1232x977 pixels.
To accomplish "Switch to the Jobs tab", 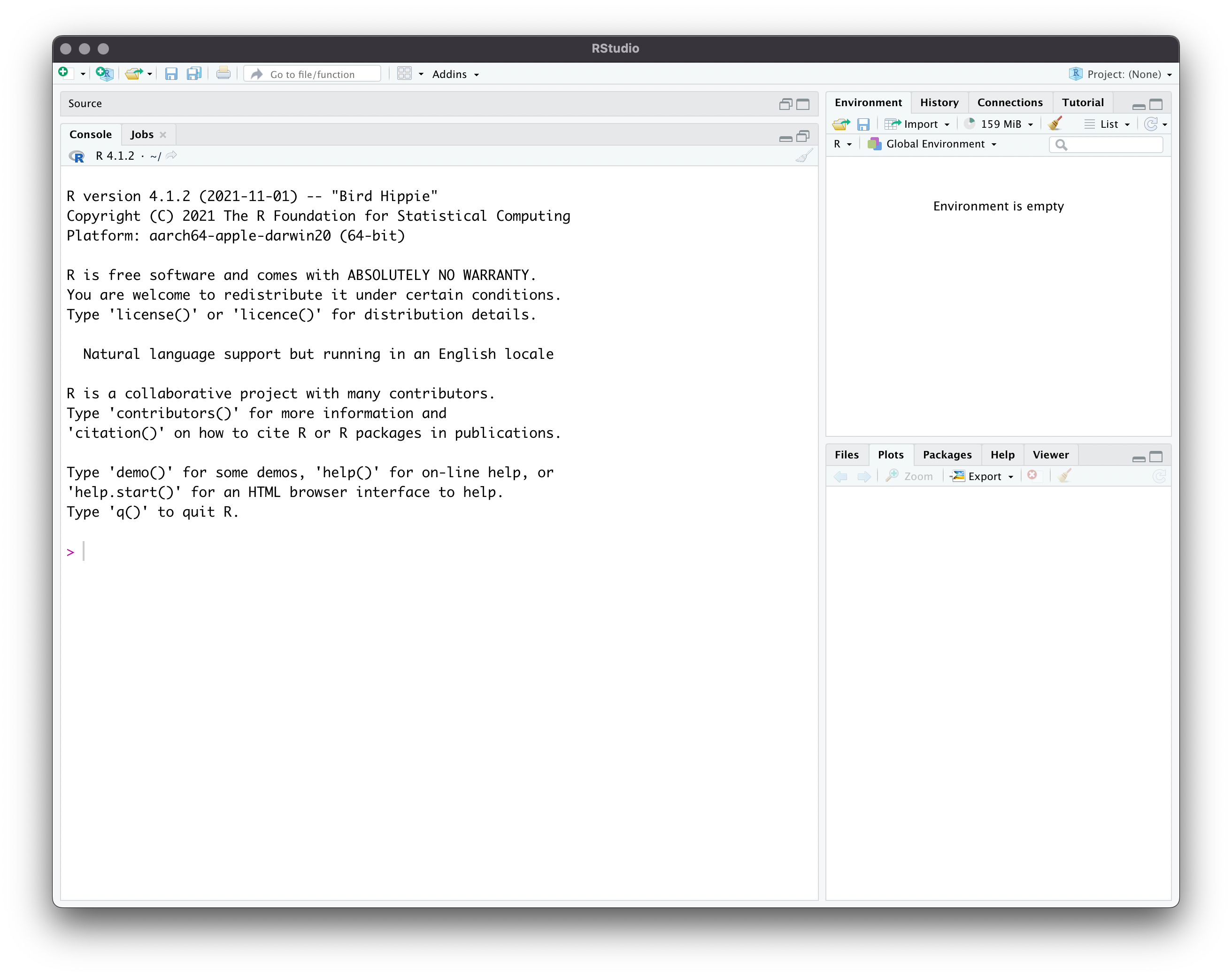I will (x=142, y=134).
